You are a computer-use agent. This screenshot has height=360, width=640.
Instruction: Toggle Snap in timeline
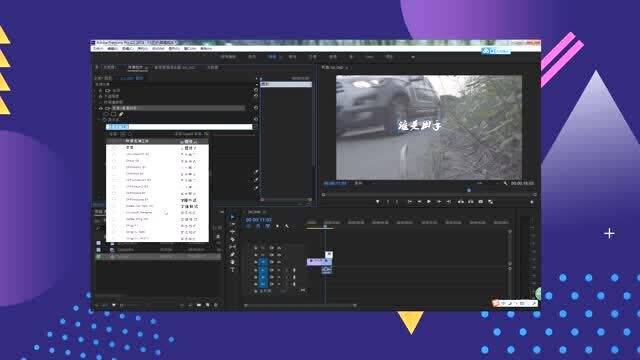click(x=258, y=226)
